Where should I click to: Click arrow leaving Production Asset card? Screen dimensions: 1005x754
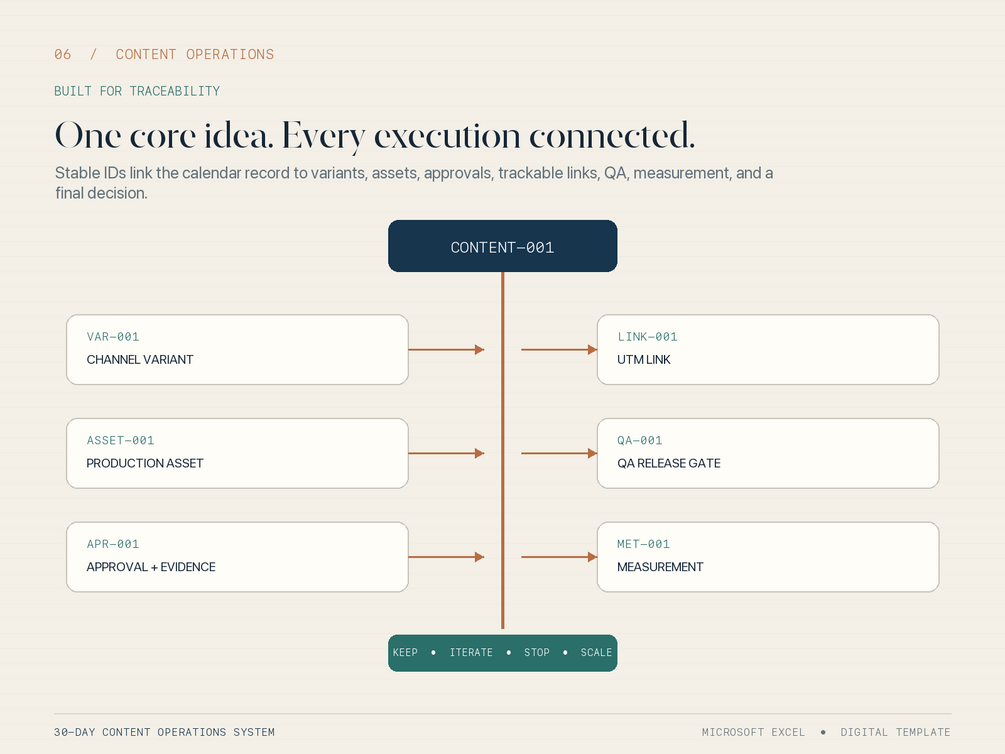[x=446, y=453]
